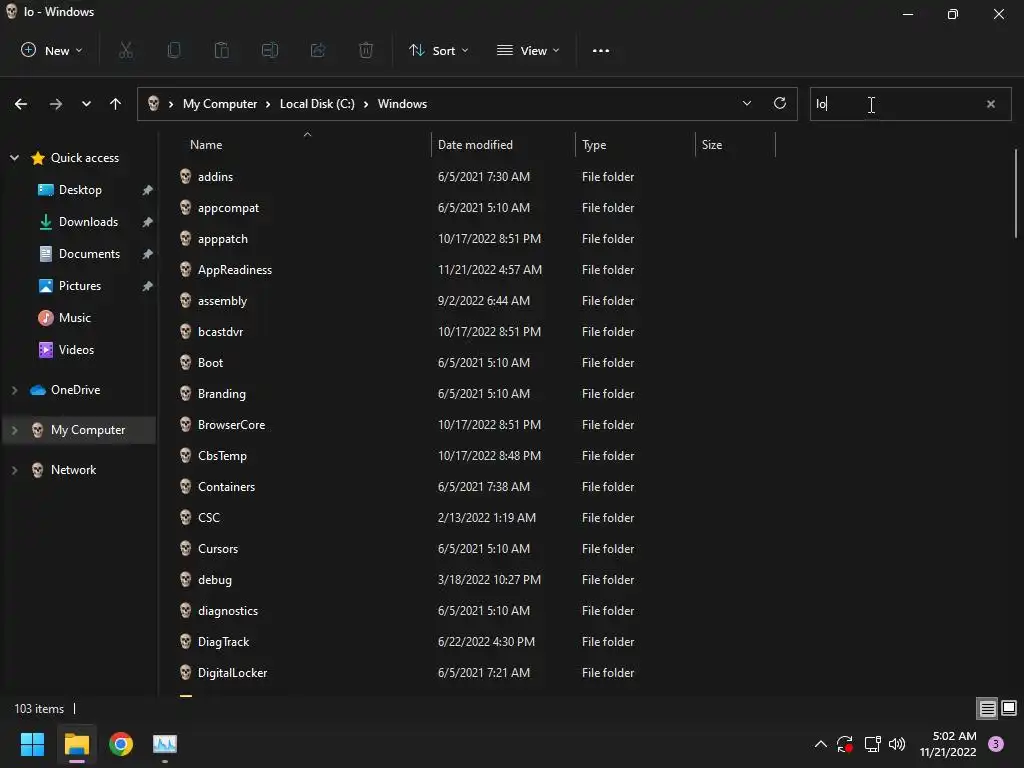Viewport: 1024px width, 768px height.
Task: Click the Share icon in toolbar
Action: point(318,50)
